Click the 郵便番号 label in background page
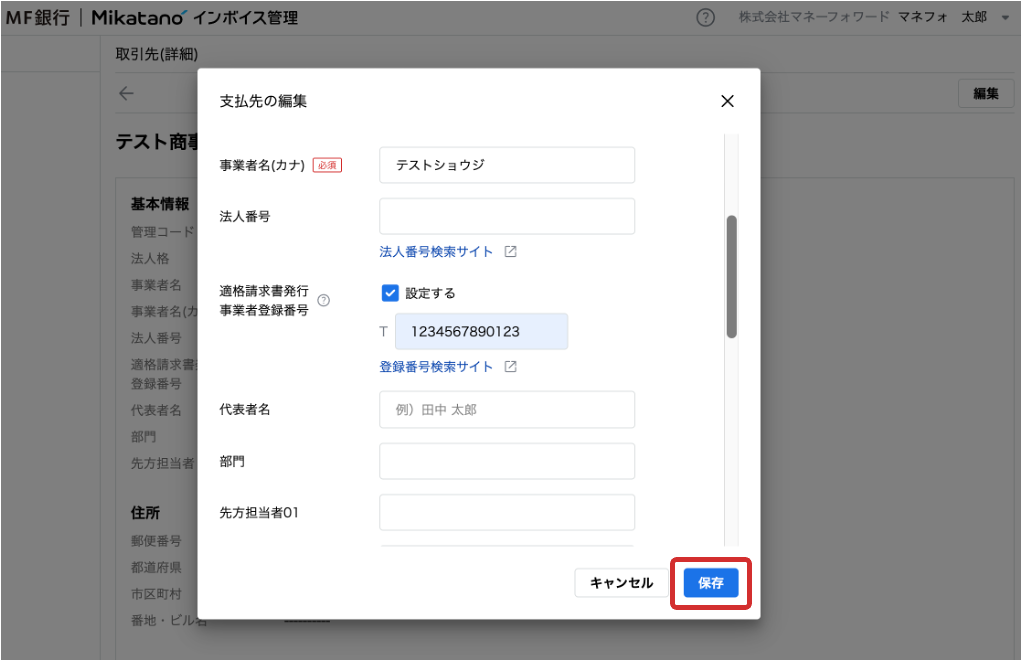This screenshot has width=1022, height=660. tap(156, 541)
